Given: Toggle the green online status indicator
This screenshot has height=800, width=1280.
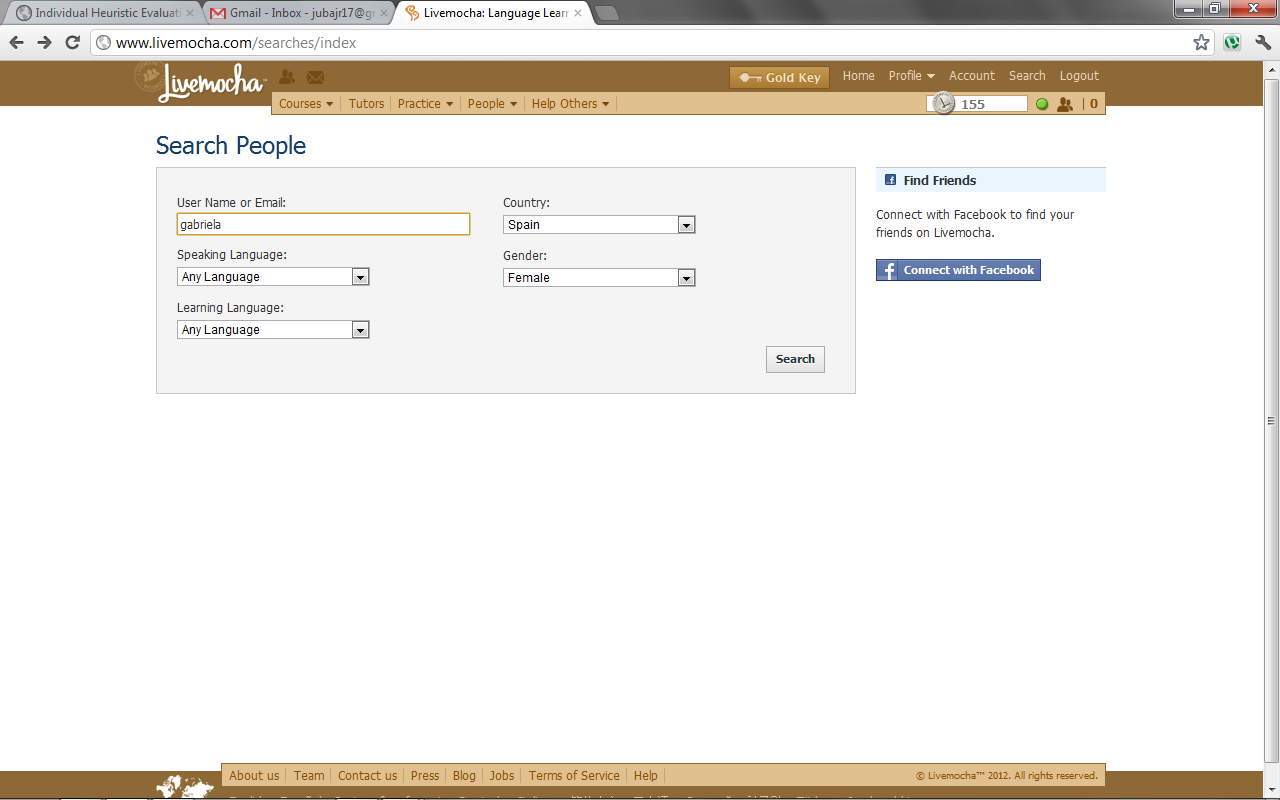Looking at the screenshot, I should tap(1042, 104).
